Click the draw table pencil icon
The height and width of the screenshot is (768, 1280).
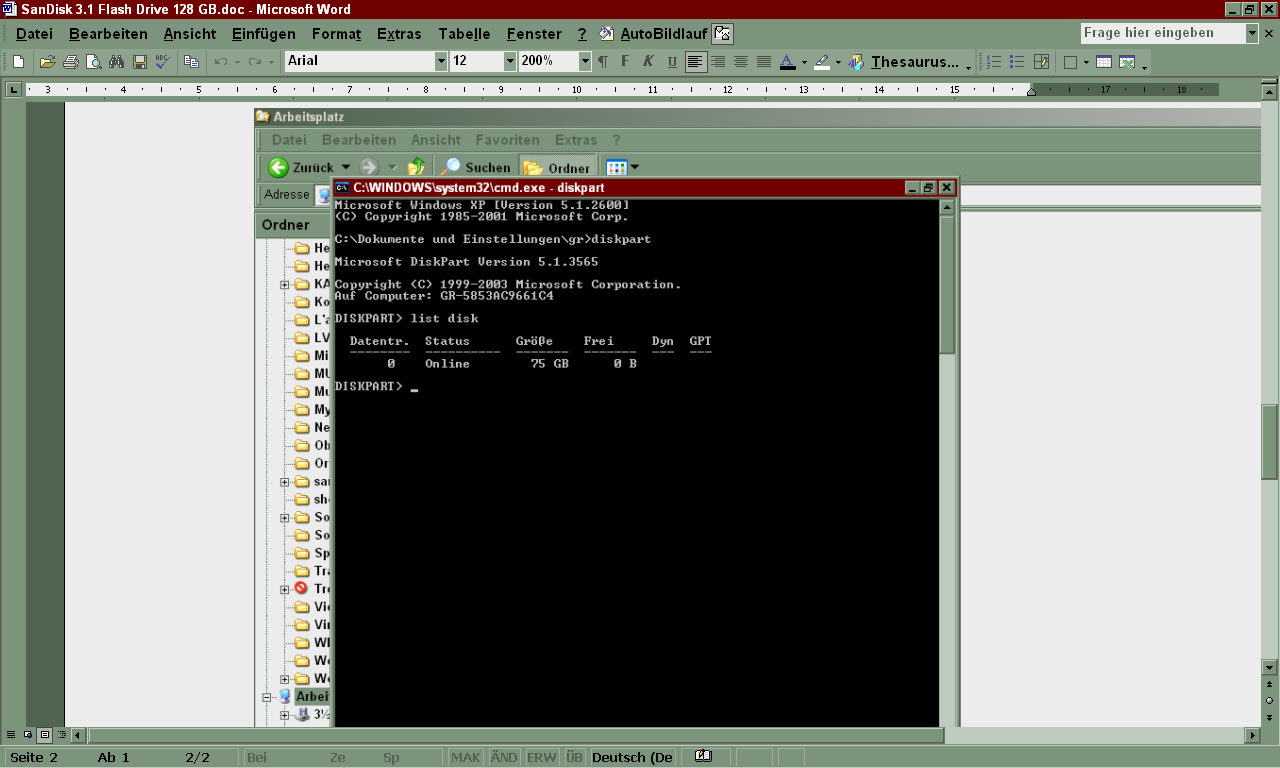(1041, 62)
